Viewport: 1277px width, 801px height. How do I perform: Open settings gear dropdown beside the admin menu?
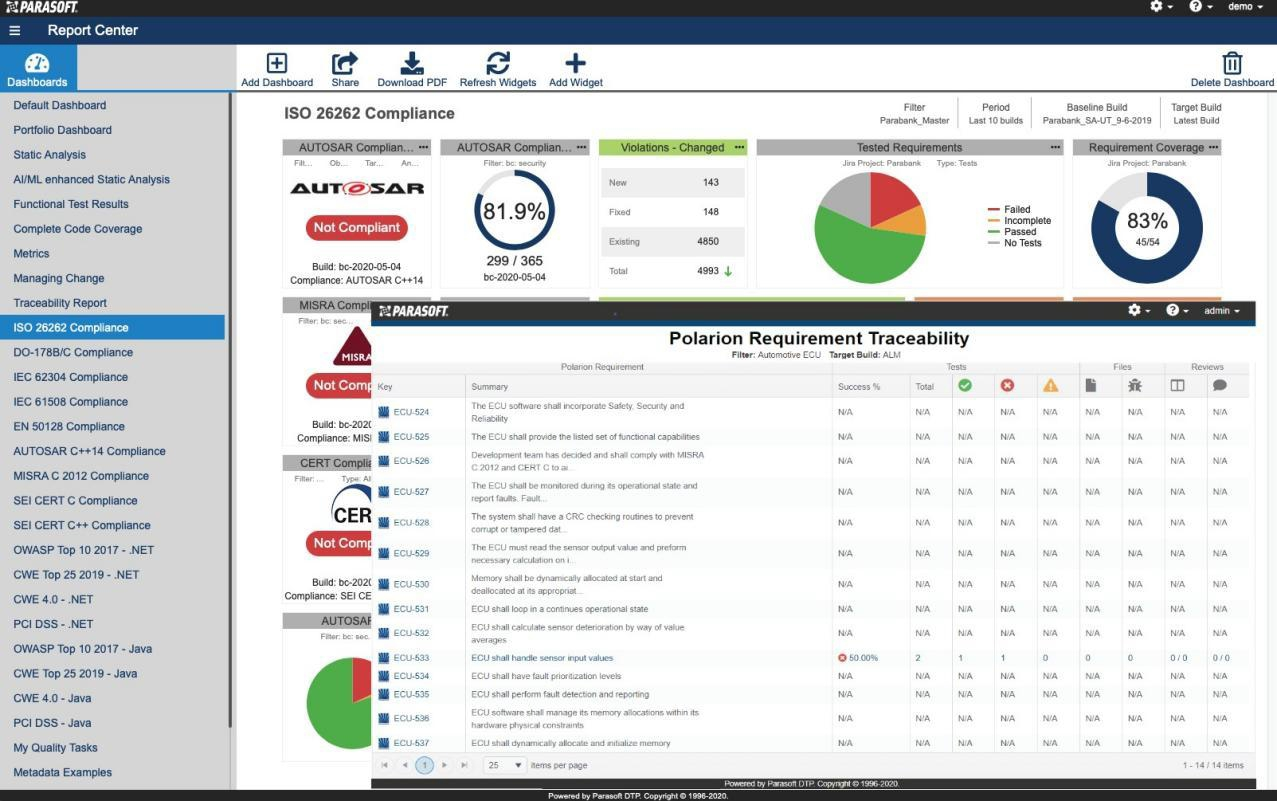[1139, 311]
